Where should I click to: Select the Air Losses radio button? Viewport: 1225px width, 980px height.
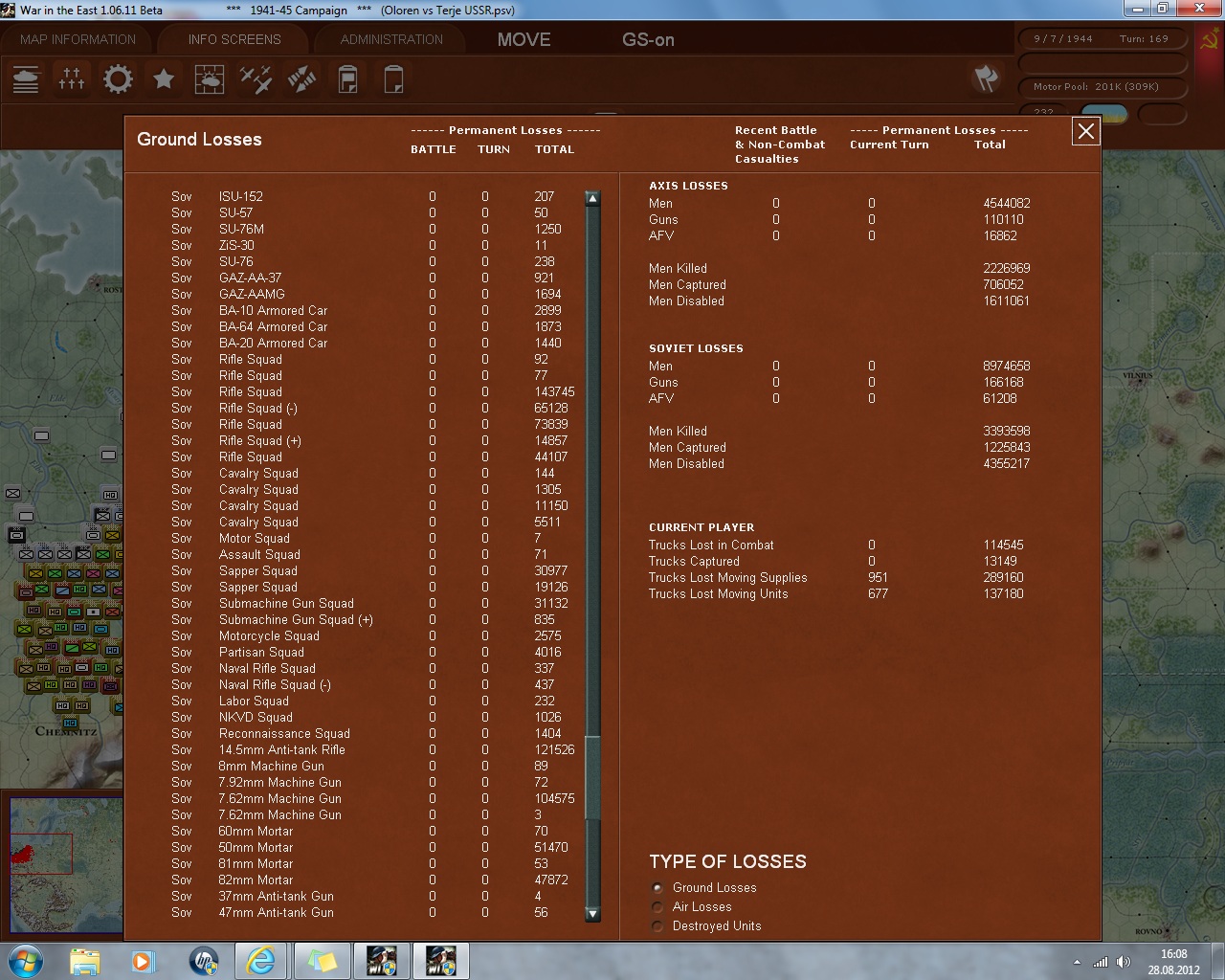657,906
